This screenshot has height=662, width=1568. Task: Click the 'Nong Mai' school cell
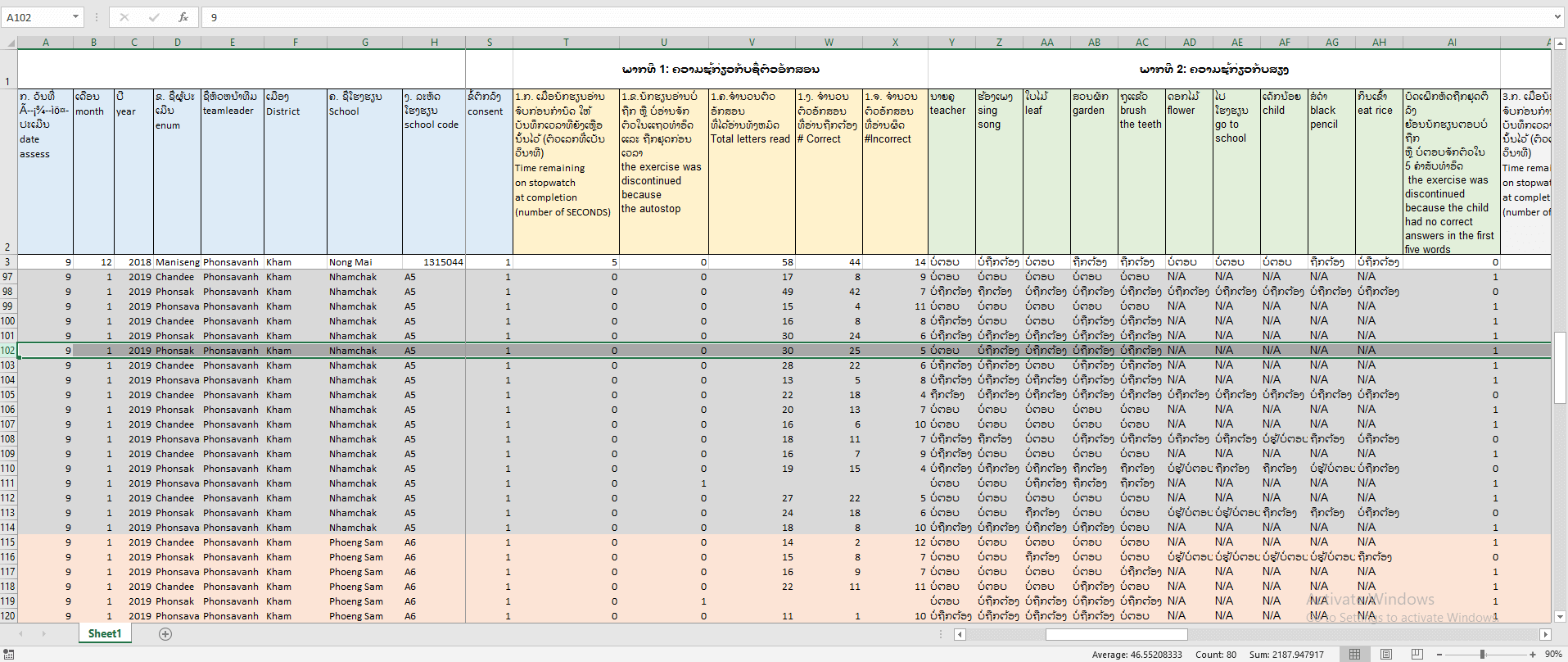coord(364,262)
